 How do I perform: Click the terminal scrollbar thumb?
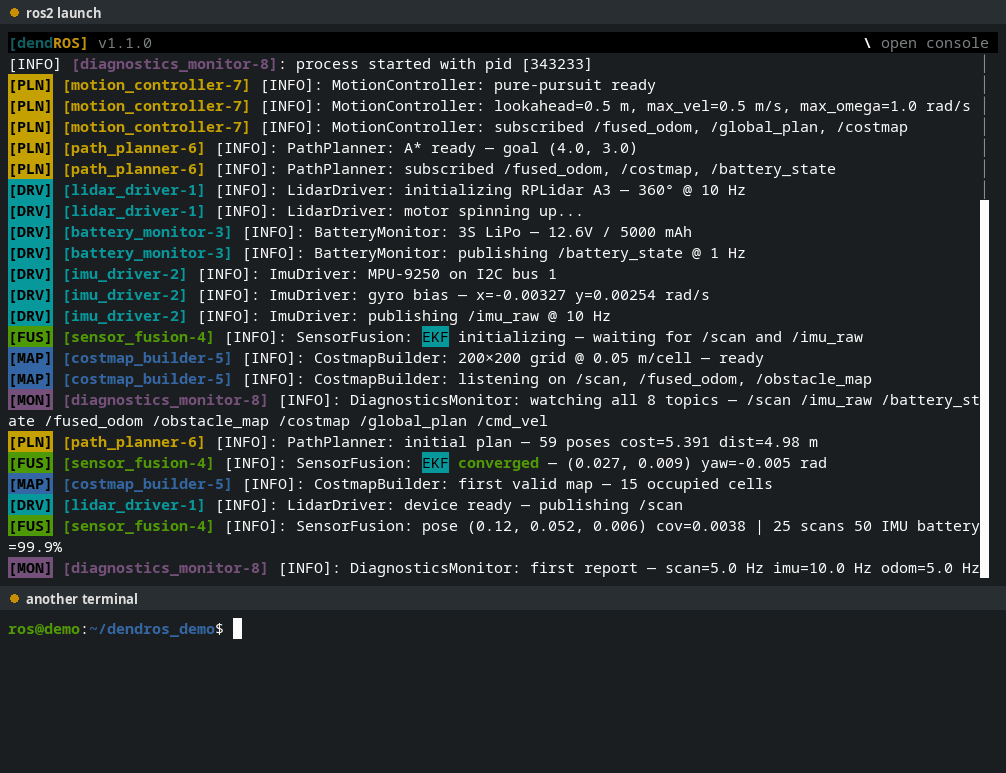(984, 389)
